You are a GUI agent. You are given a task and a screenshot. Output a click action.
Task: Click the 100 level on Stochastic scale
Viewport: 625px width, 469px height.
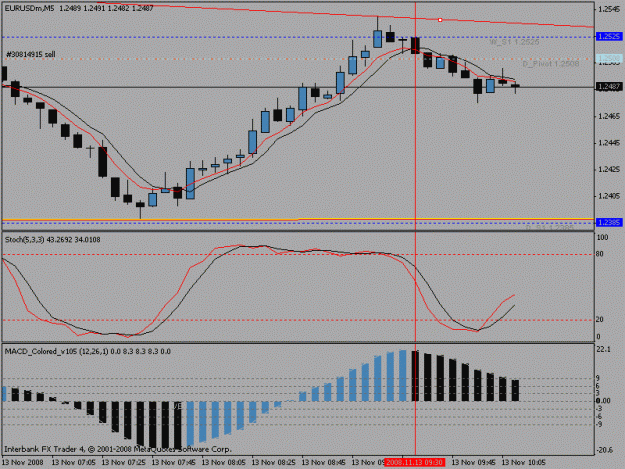pyautogui.click(x=603, y=237)
